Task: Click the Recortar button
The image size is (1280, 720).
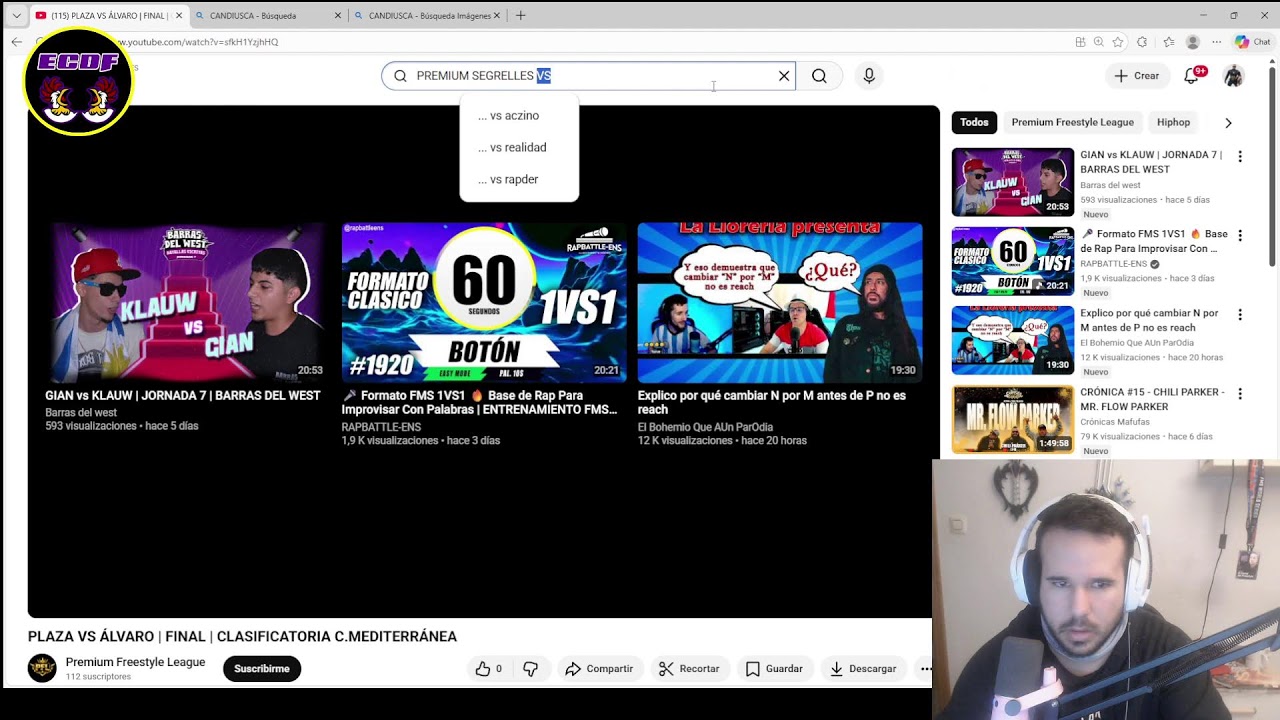Action: (x=689, y=669)
